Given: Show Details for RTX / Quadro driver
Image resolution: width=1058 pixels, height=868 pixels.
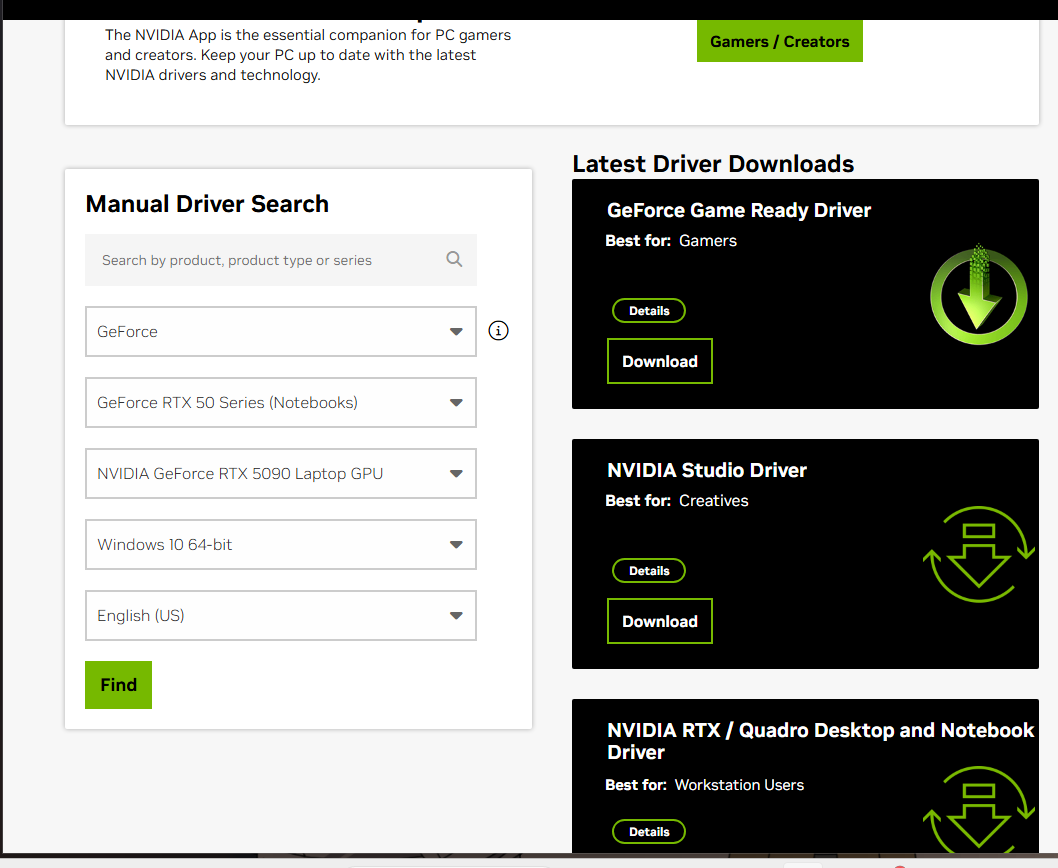Looking at the screenshot, I should coord(649,831).
